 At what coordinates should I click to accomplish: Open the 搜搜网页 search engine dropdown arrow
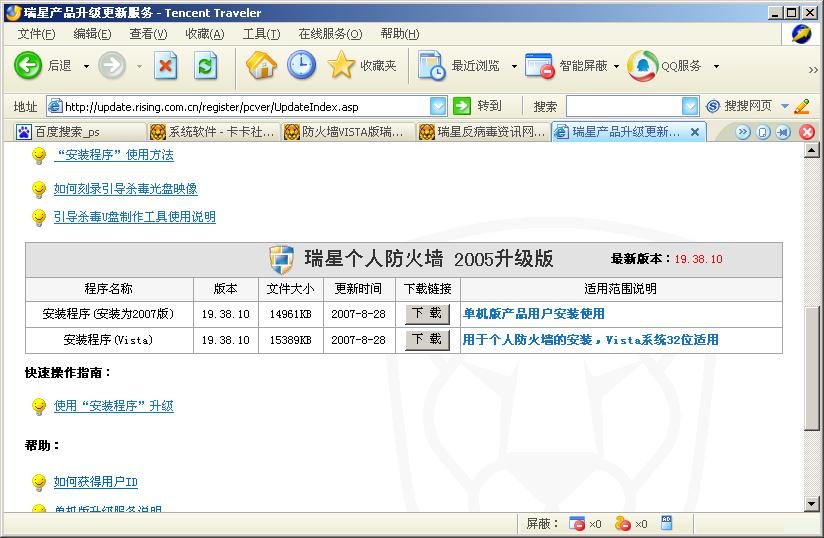click(x=785, y=106)
